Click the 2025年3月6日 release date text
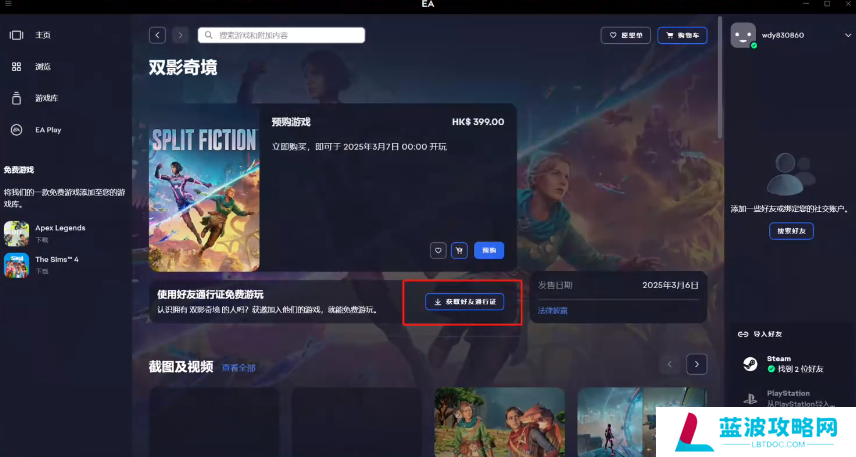856x457 pixels. click(x=670, y=285)
